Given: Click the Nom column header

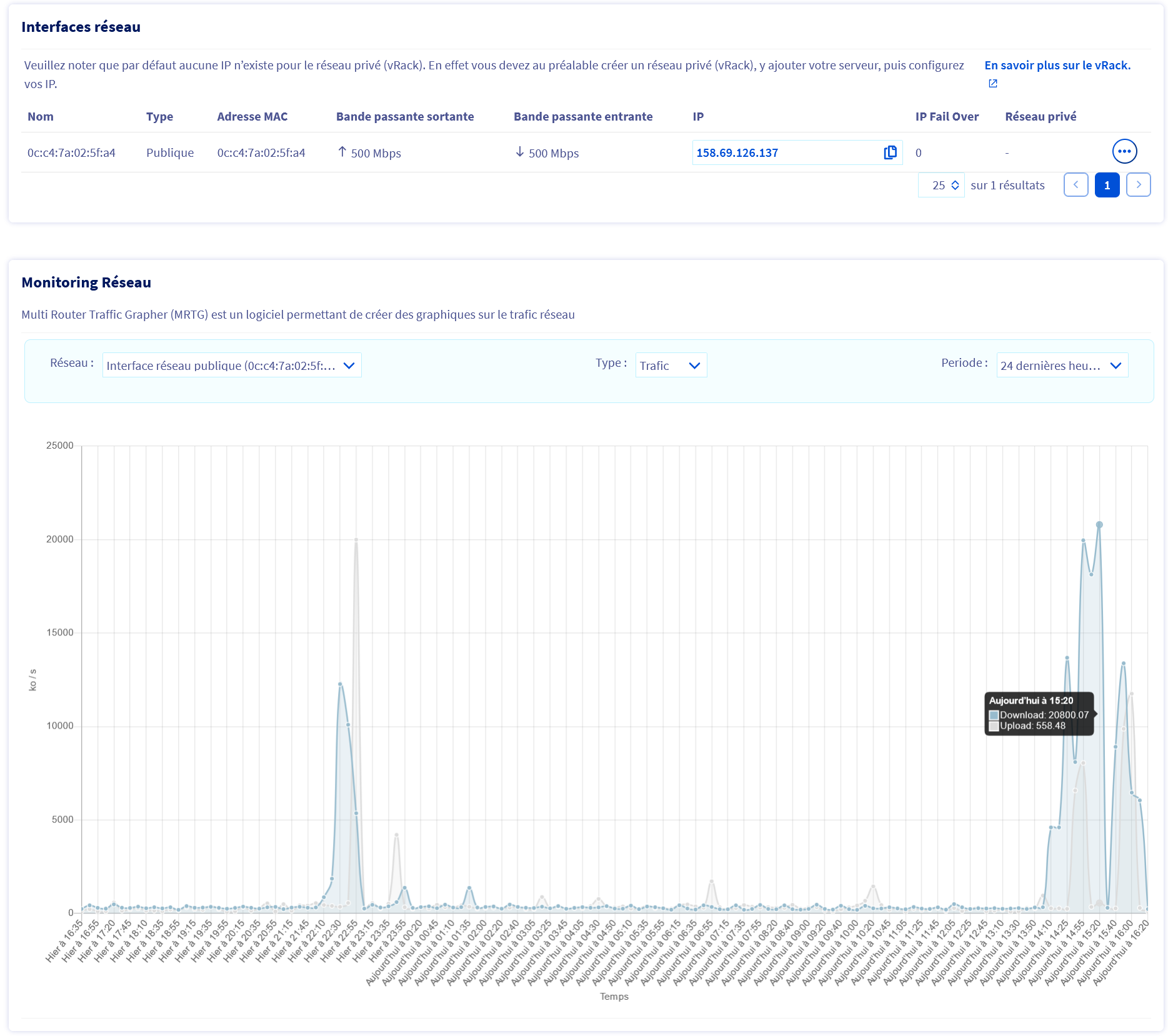Looking at the screenshot, I should (41, 117).
